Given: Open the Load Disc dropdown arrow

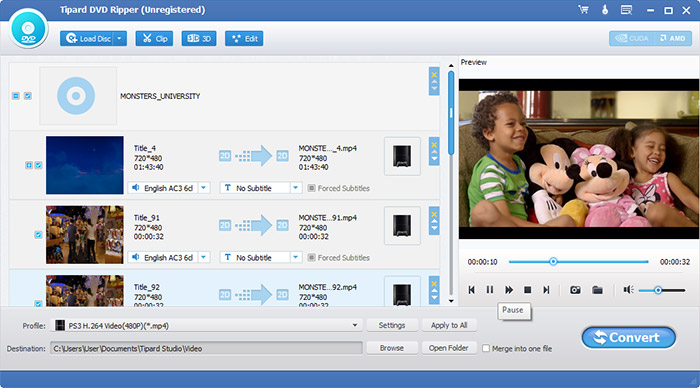Looking at the screenshot, I should [120, 39].
